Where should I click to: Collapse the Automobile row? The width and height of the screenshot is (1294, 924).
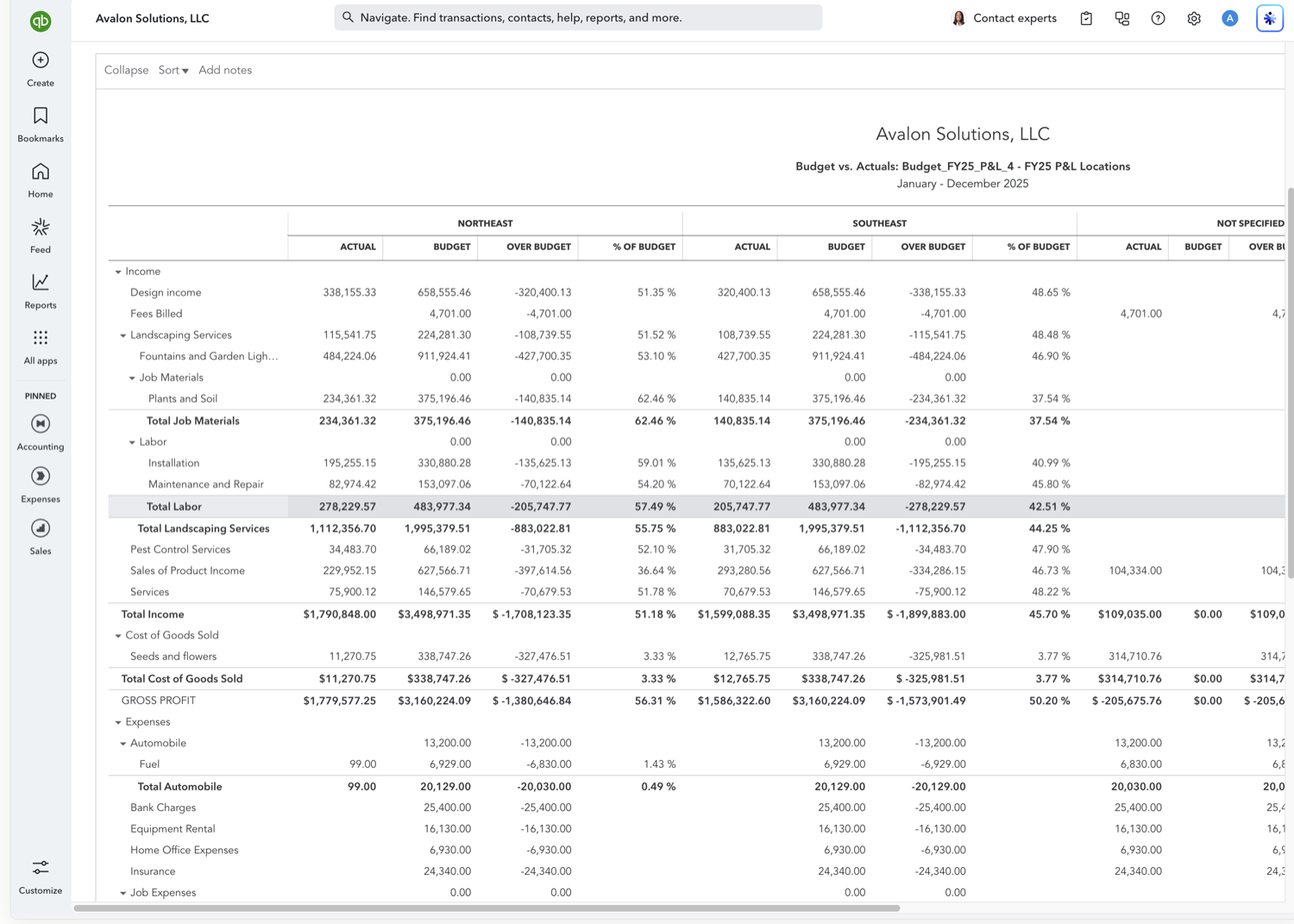coord(122,744)
